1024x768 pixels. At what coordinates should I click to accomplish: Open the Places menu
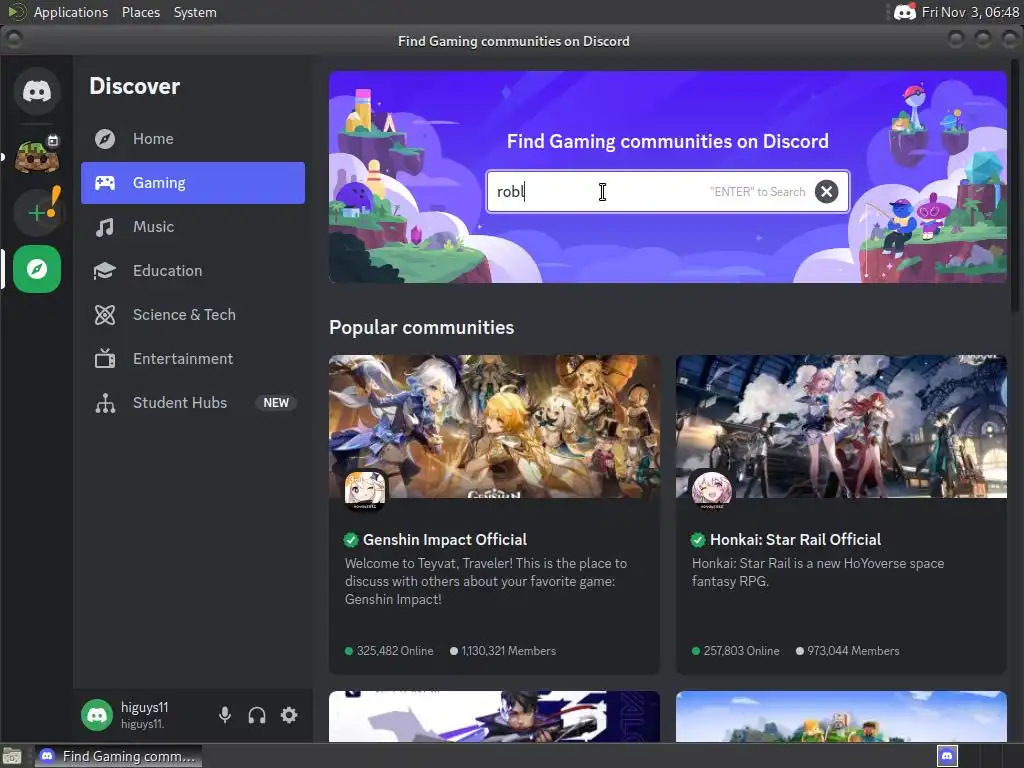pos(140,12)
